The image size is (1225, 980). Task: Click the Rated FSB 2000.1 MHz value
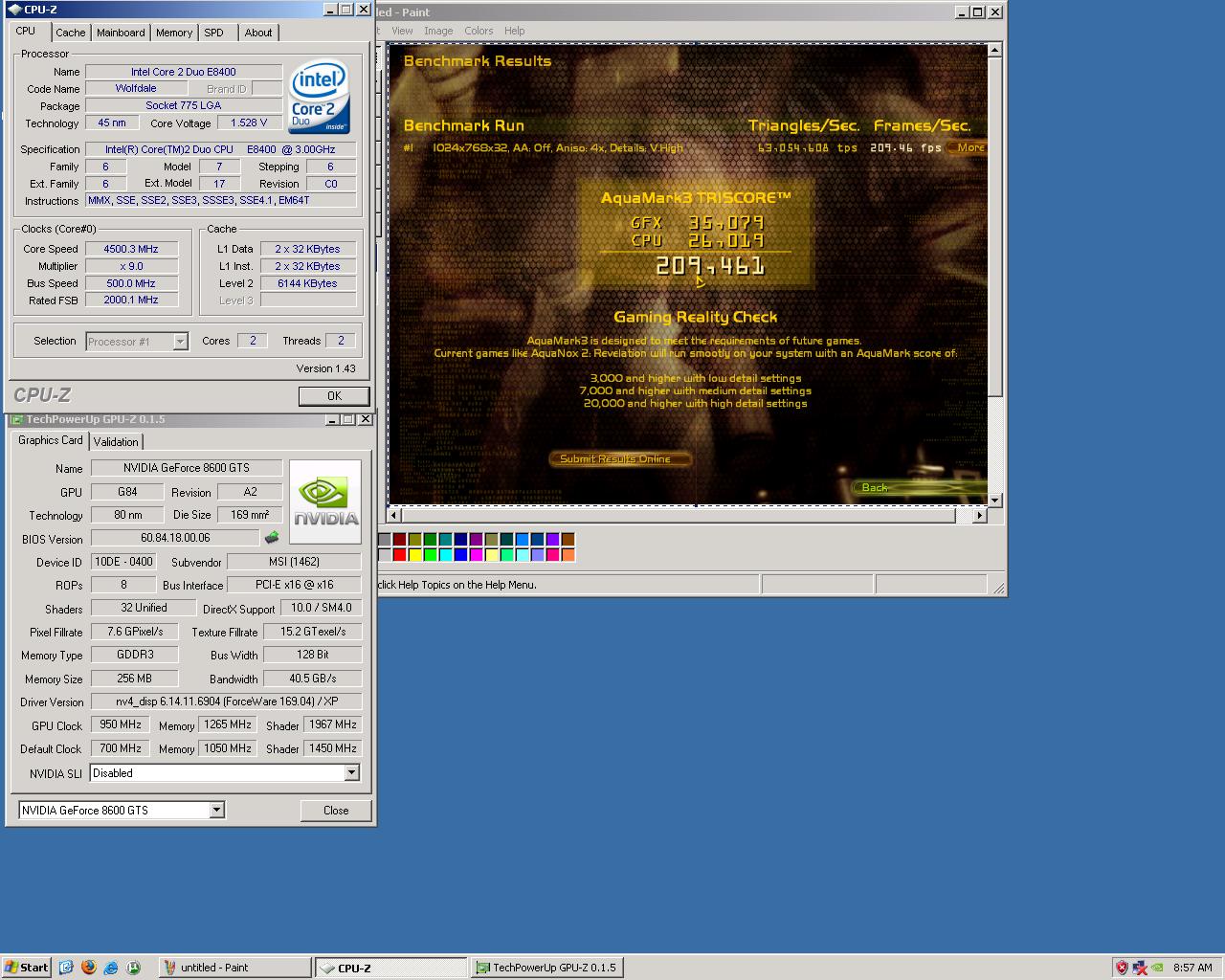[x=131, y=300]
